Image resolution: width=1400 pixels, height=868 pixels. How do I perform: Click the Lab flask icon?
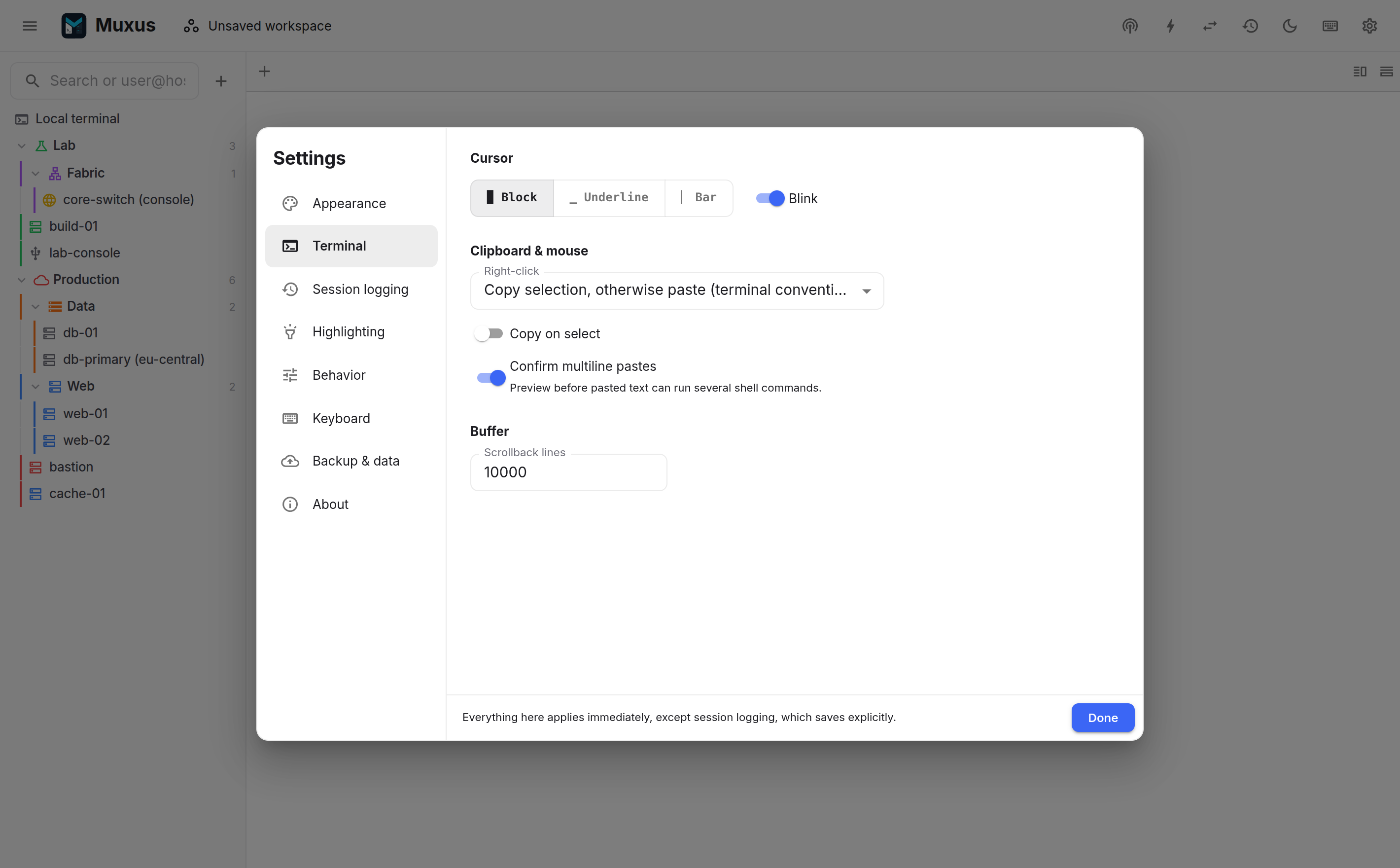(x=41, y=146)
